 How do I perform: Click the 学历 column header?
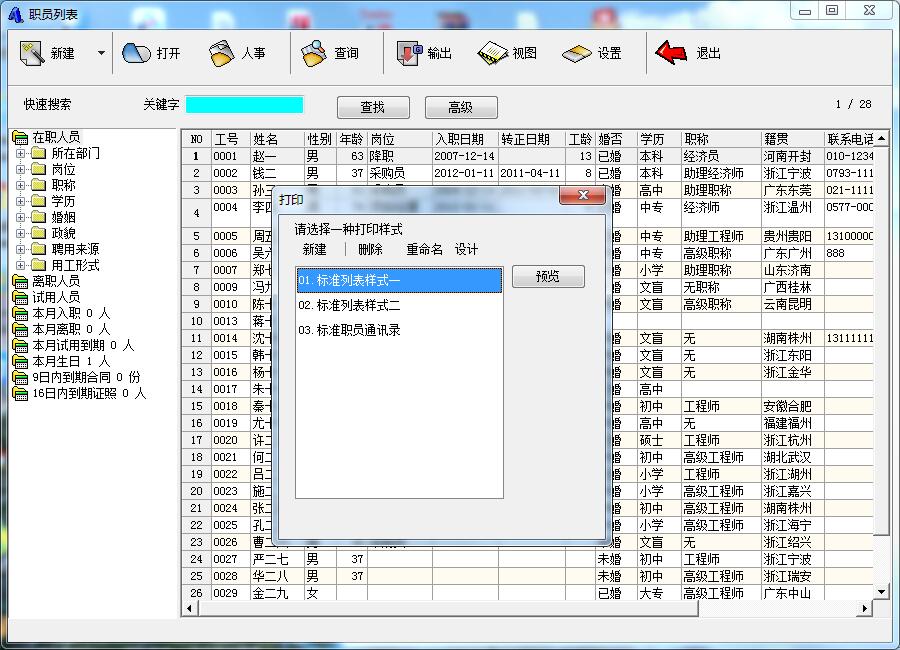click(x=659, y=140)
